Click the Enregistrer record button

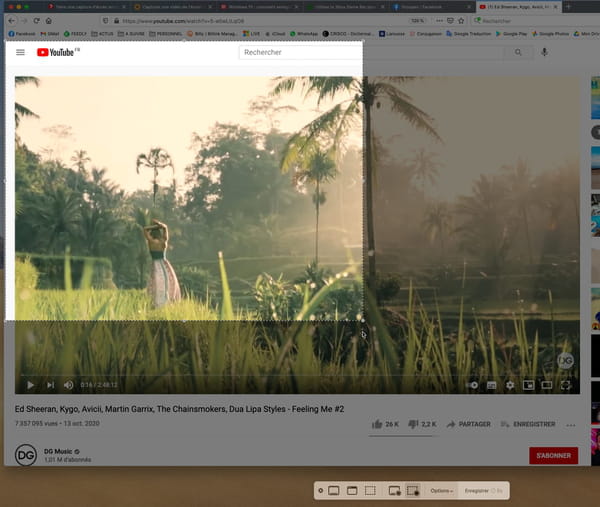point(484,491)
